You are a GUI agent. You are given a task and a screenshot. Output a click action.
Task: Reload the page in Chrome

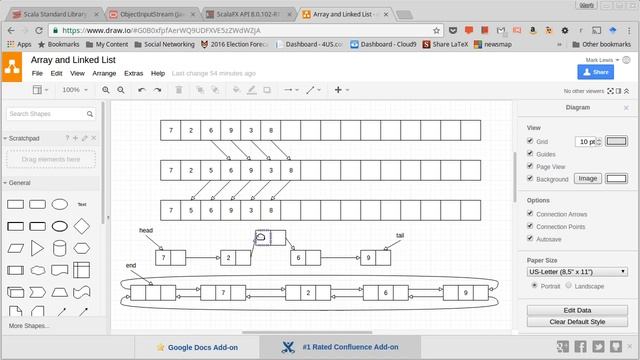coord(39,30)
